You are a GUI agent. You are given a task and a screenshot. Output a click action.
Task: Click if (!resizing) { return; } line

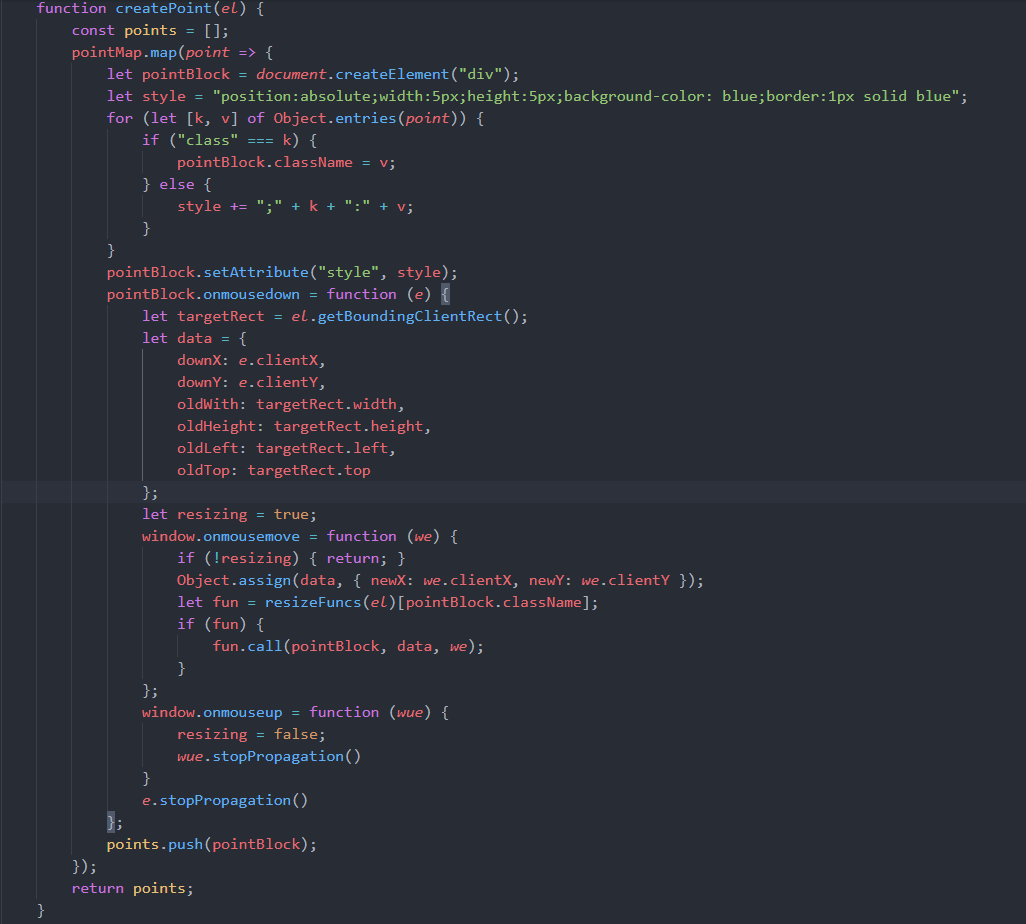tap(291, 558)
